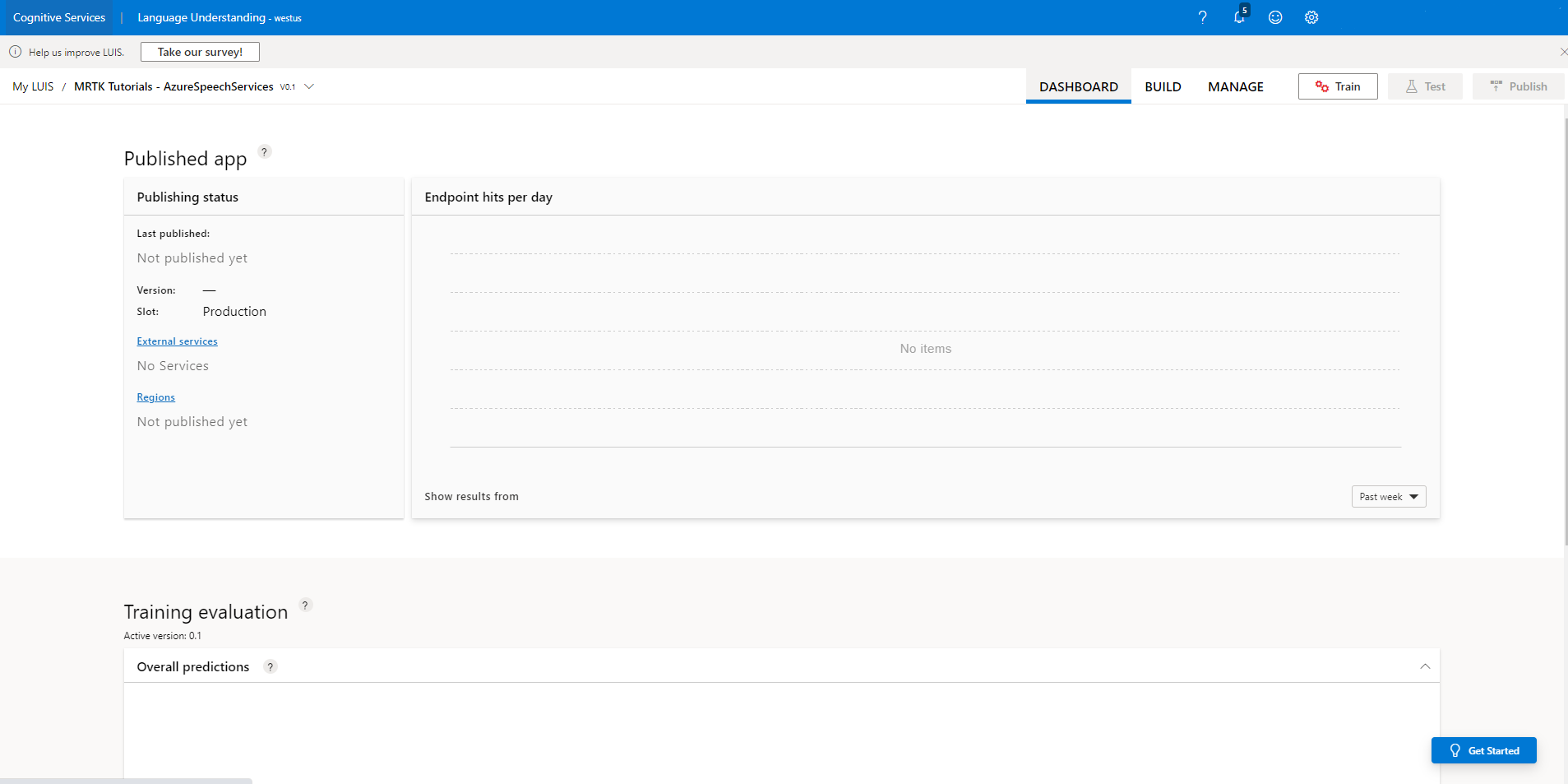Open the notifications bell showing 5 alerts
The width and height of the screenshot is (1568, 784).
click(x=1238, y=17)
